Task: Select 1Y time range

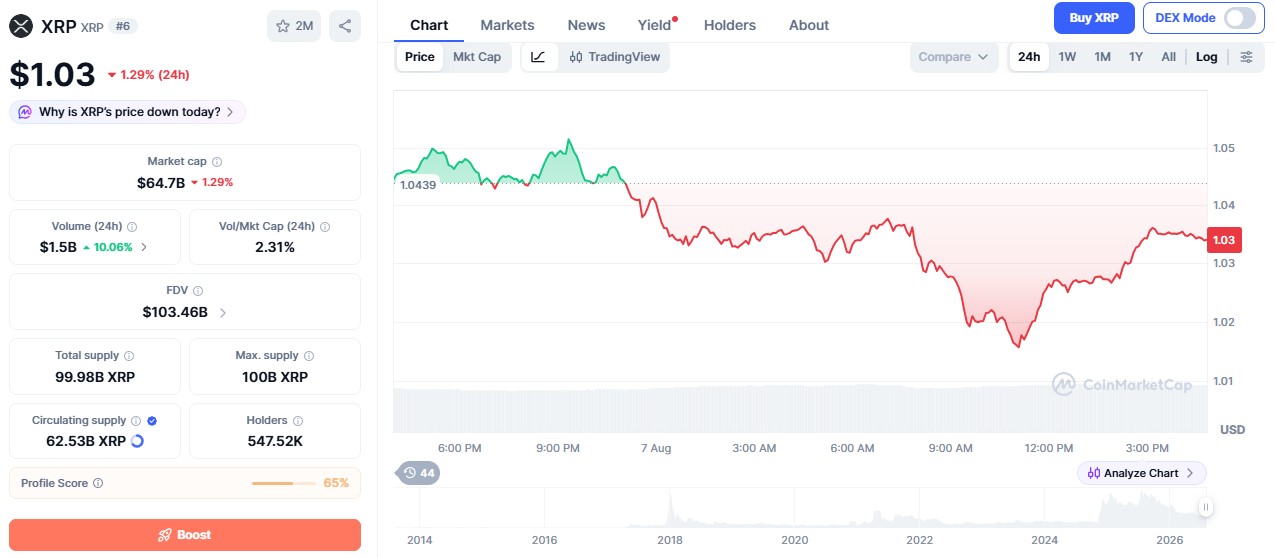Action: point(1136,57)
